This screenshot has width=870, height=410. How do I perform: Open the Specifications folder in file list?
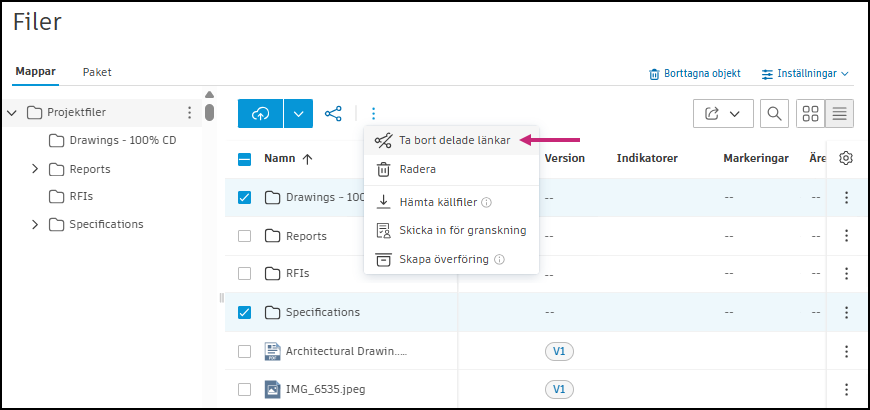[323, 312]
